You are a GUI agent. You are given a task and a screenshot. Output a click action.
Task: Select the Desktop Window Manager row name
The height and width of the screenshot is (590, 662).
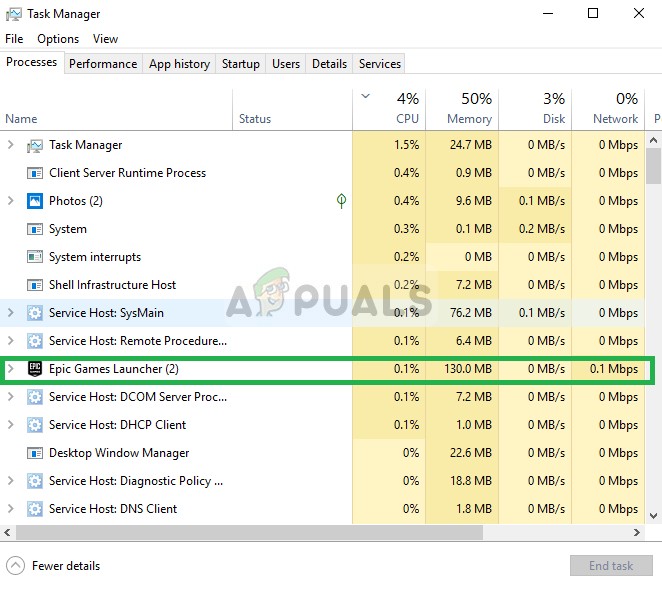point(119,453)
